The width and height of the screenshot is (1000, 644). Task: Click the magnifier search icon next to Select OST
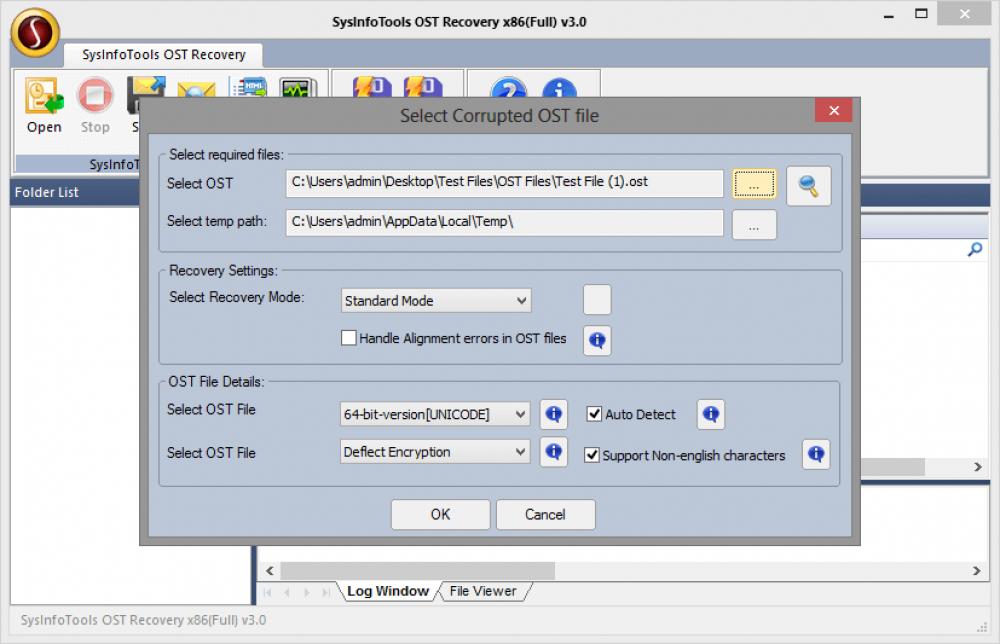coord(808,185)
